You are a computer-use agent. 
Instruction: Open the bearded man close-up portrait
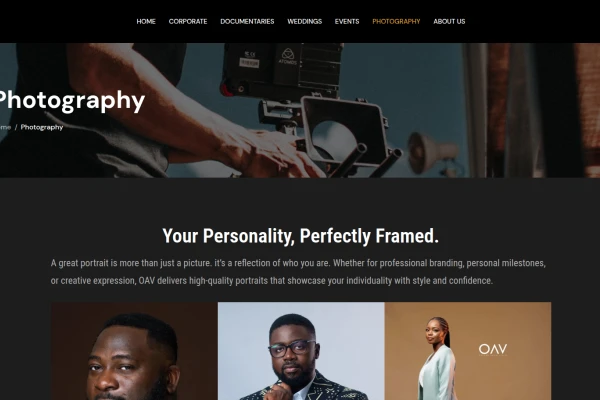[134, 351]
